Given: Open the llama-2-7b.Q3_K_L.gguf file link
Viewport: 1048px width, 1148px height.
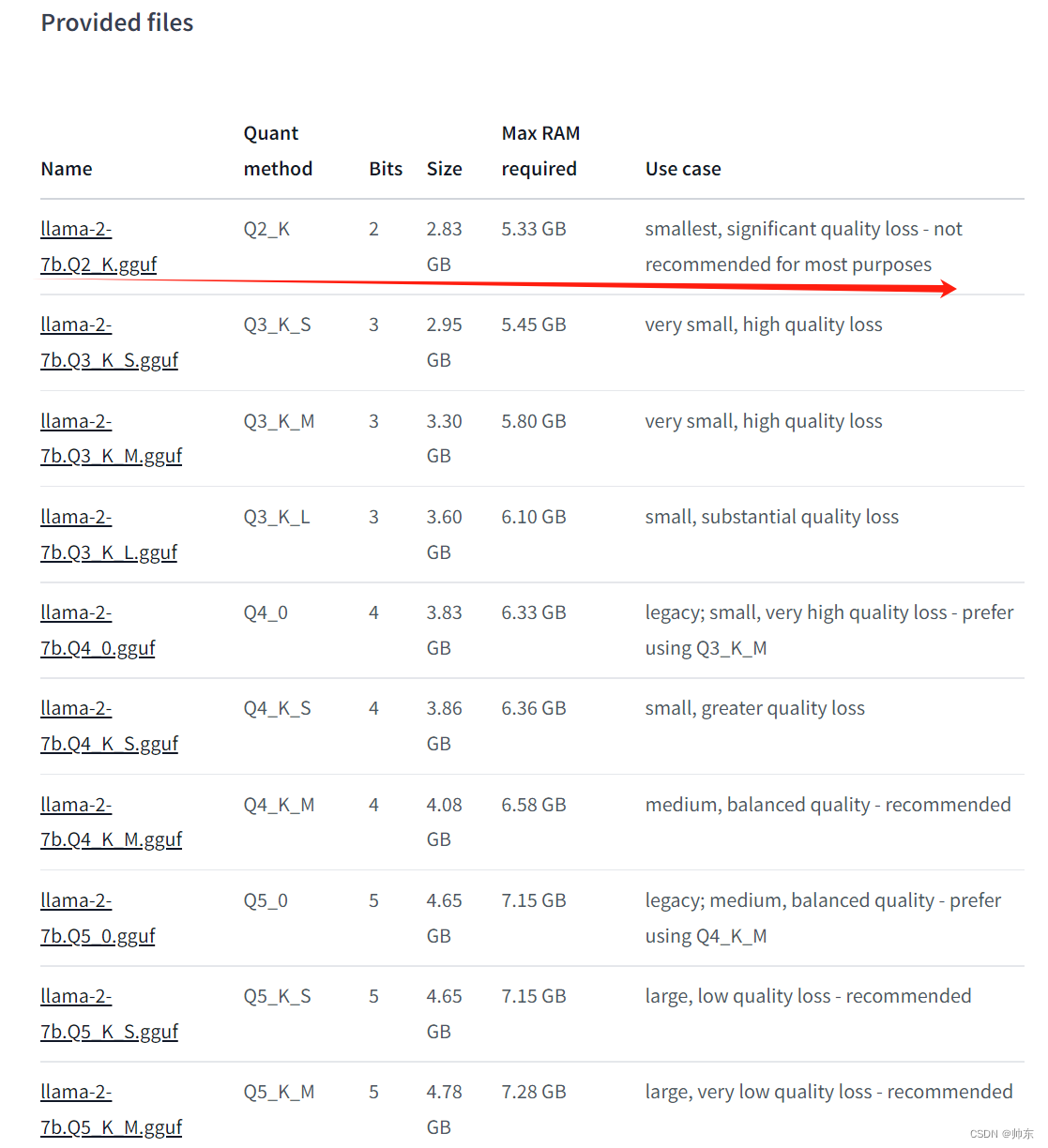Looking at the screenshot, I should tap(109, 535).
